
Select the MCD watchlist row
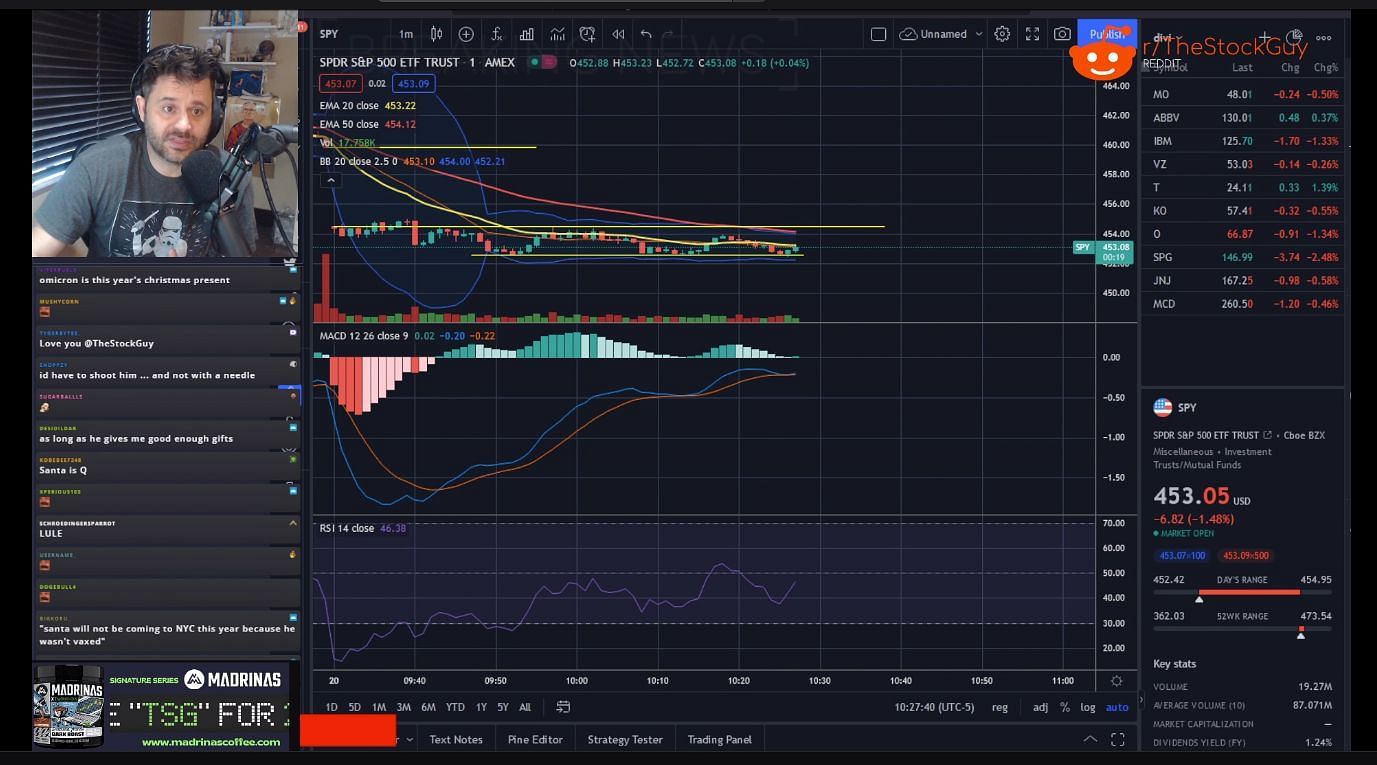1242,304
